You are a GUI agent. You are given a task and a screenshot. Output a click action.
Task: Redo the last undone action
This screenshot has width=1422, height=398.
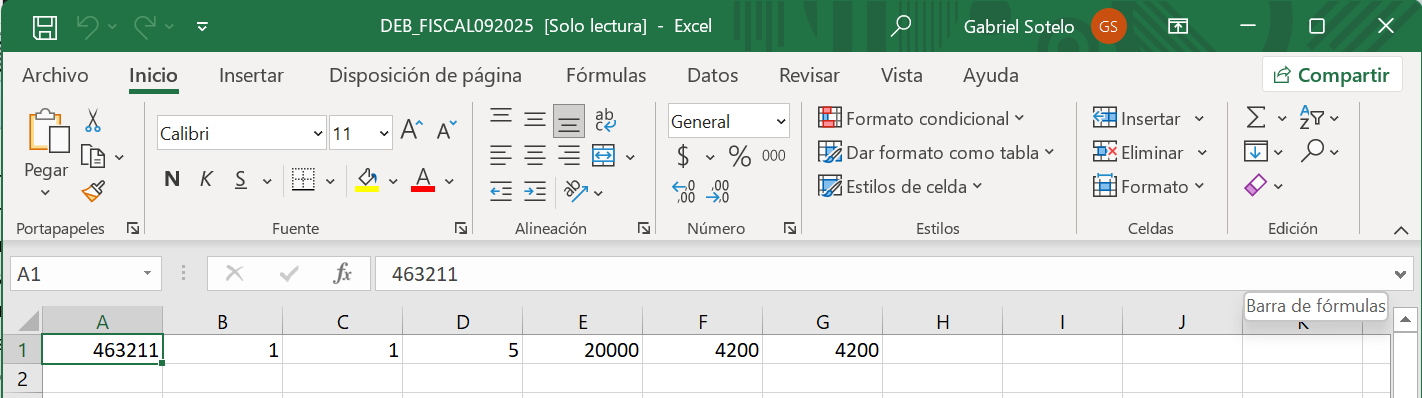145,27
